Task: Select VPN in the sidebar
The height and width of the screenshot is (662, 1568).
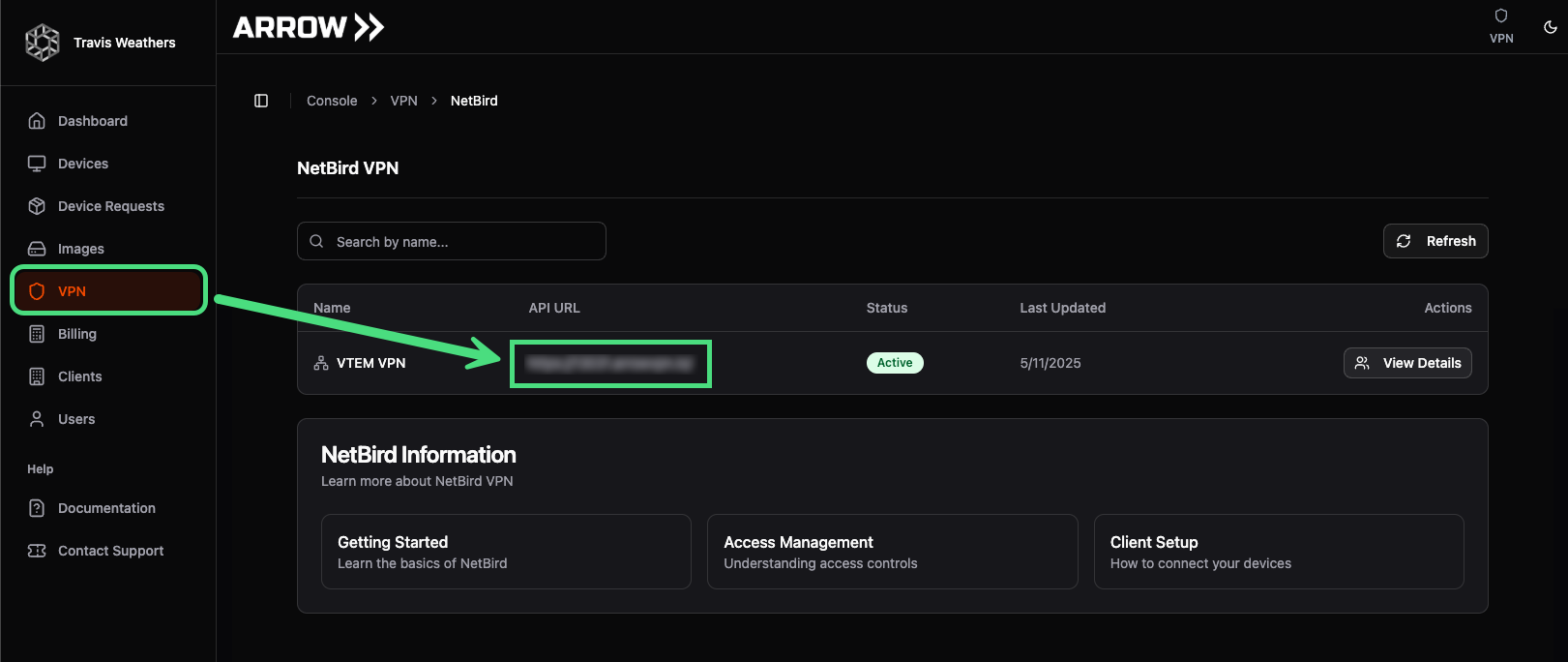Action: coord(107,291)
